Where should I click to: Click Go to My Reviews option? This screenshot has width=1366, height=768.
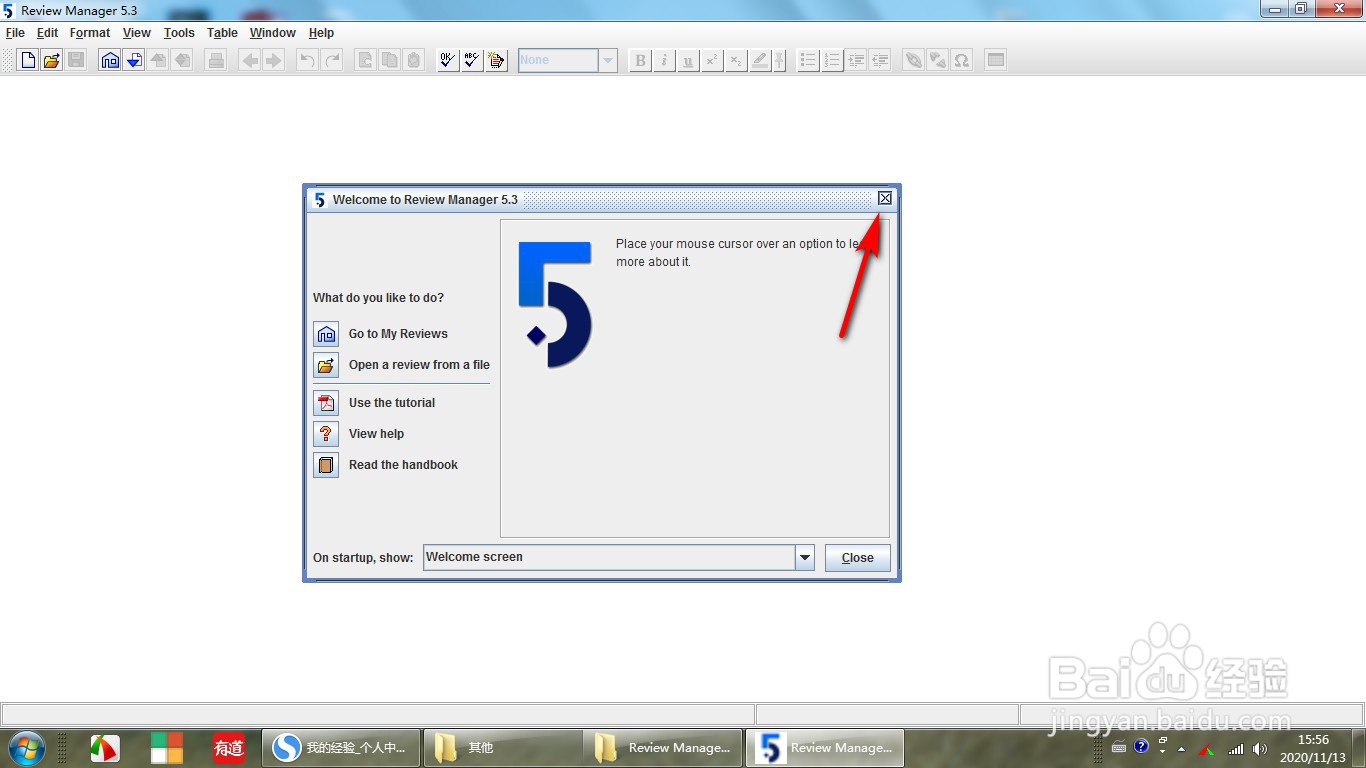(x=398, y=334)
